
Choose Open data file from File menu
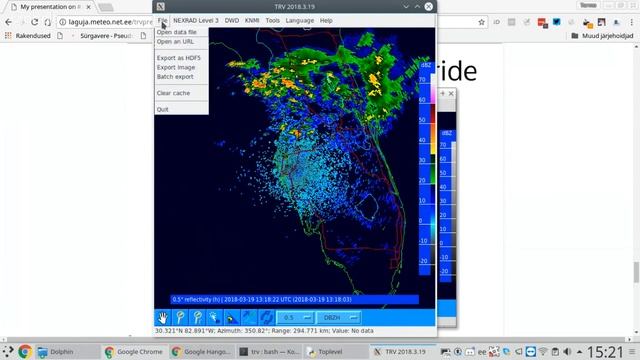[181, 32]
